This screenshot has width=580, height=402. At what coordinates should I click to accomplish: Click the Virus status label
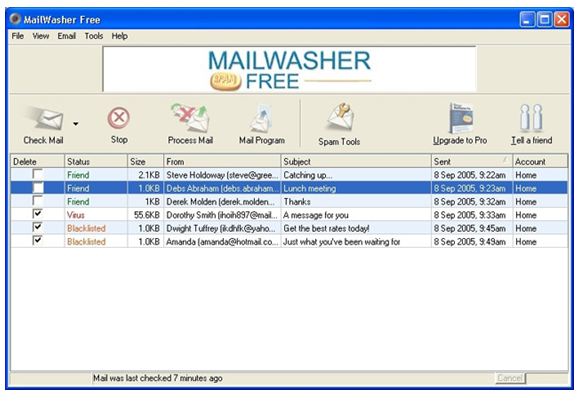(76, 215)
